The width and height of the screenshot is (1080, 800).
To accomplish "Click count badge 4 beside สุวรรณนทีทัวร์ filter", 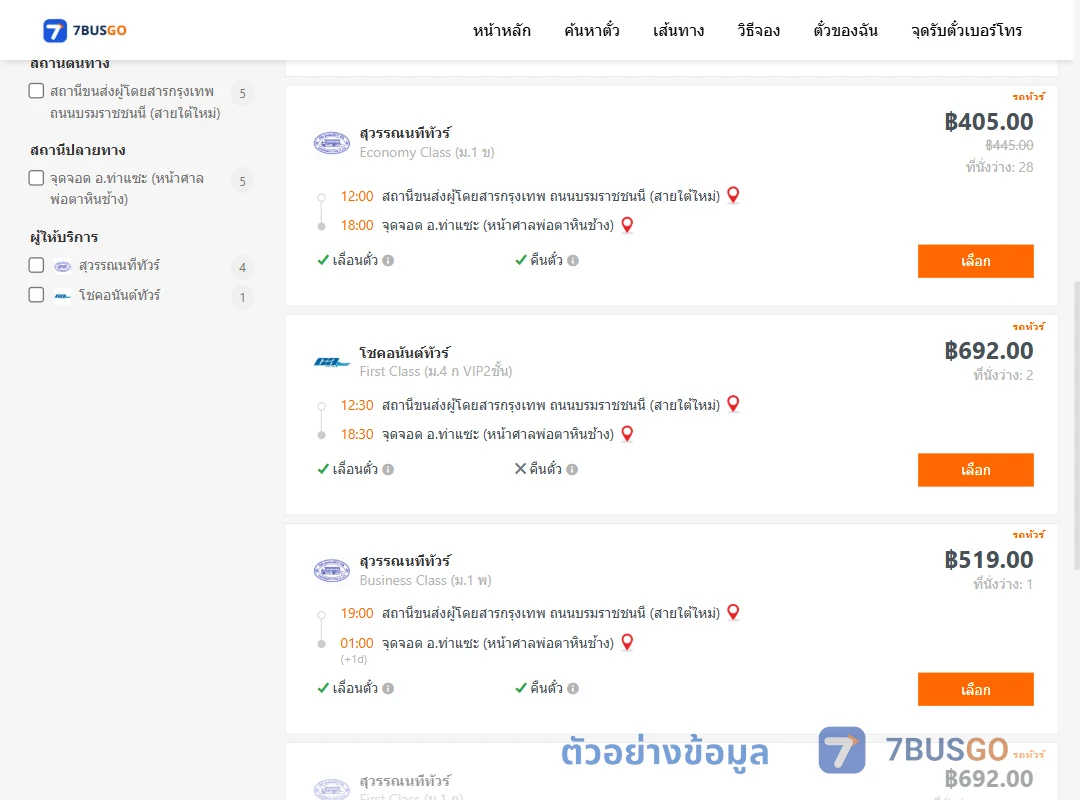I will coord(242,267).
